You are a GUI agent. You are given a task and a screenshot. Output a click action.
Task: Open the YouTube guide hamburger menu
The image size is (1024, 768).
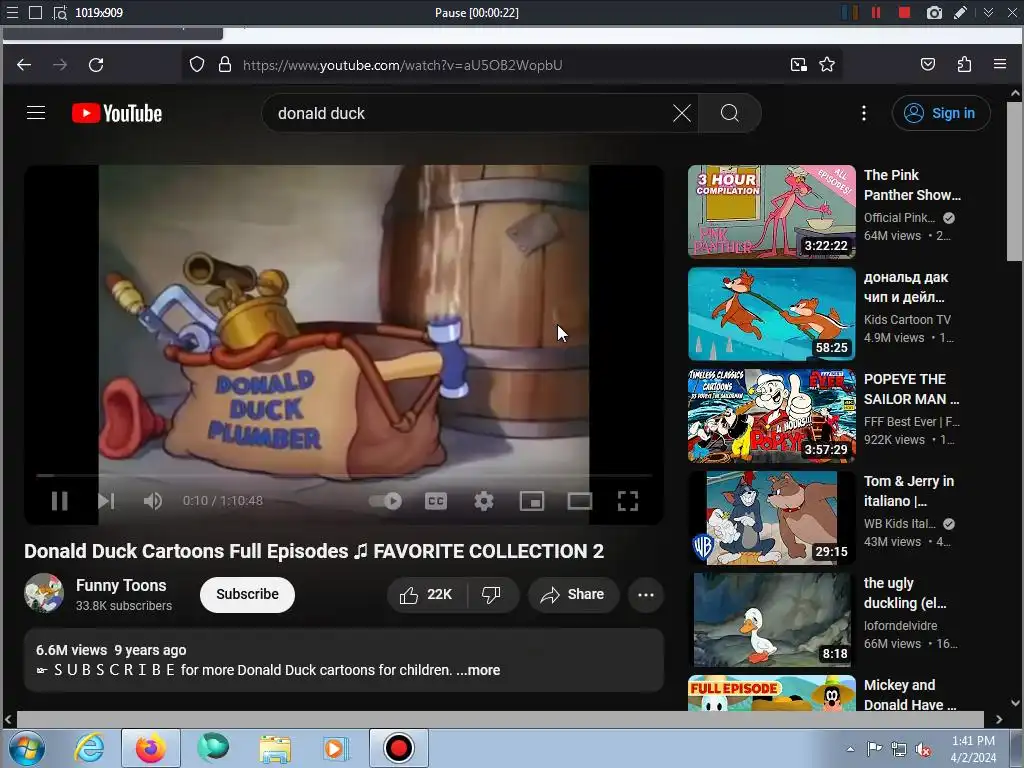(36, 113)
